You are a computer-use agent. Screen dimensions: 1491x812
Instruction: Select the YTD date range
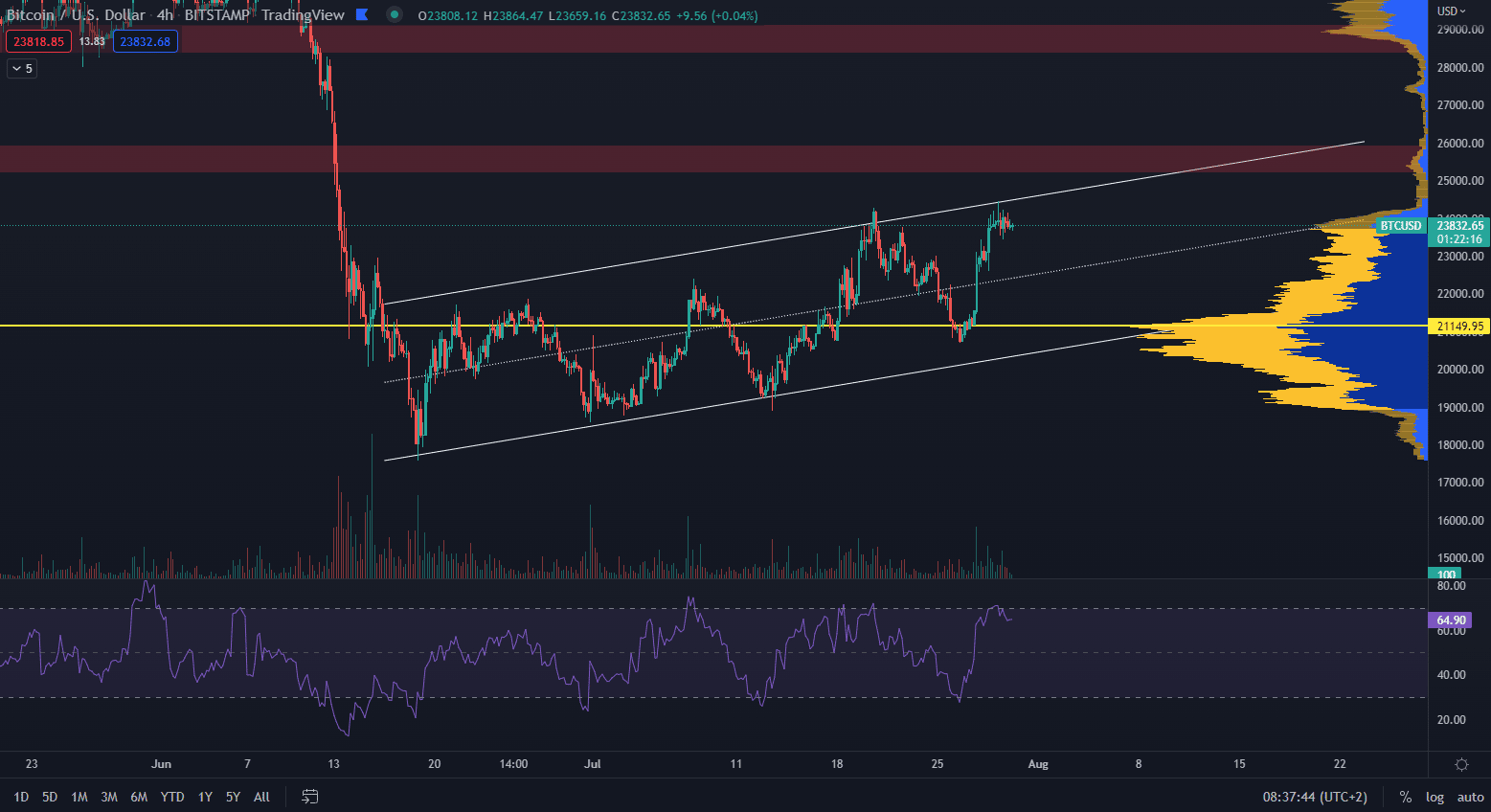(172, 797)
